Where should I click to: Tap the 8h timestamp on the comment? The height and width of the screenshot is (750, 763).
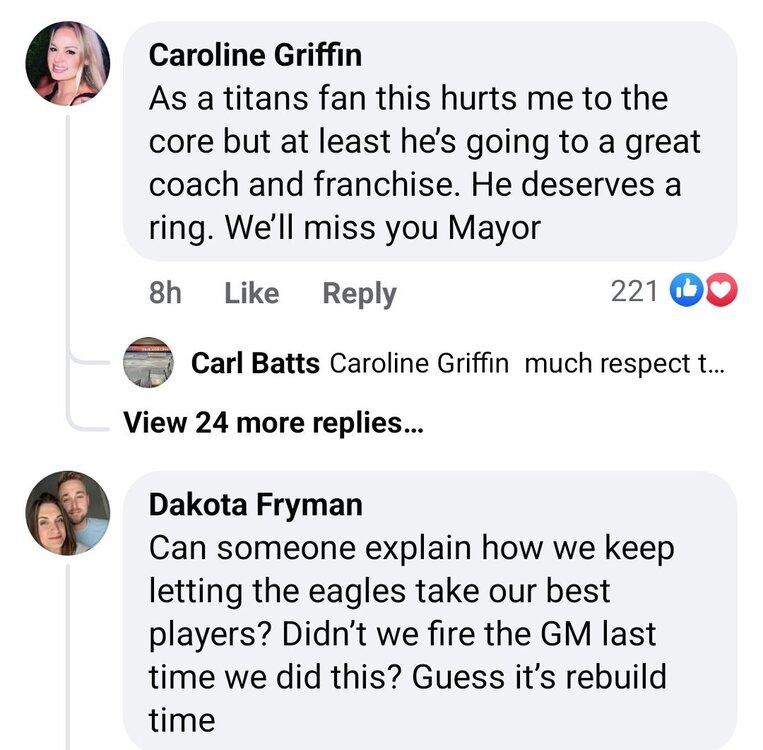[x=164, y=293]
